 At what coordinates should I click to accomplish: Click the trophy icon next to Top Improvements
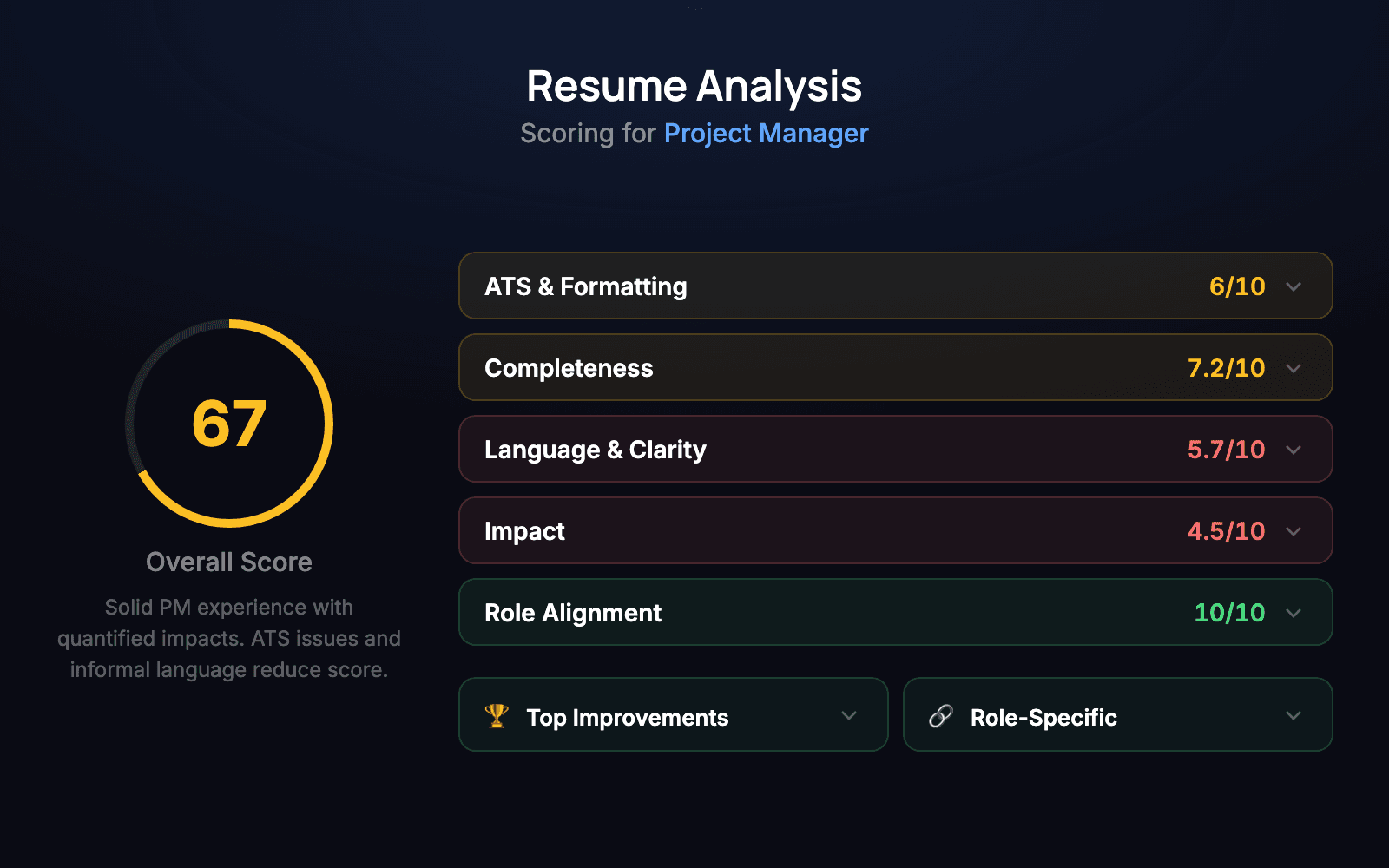(x=497, y=715)
